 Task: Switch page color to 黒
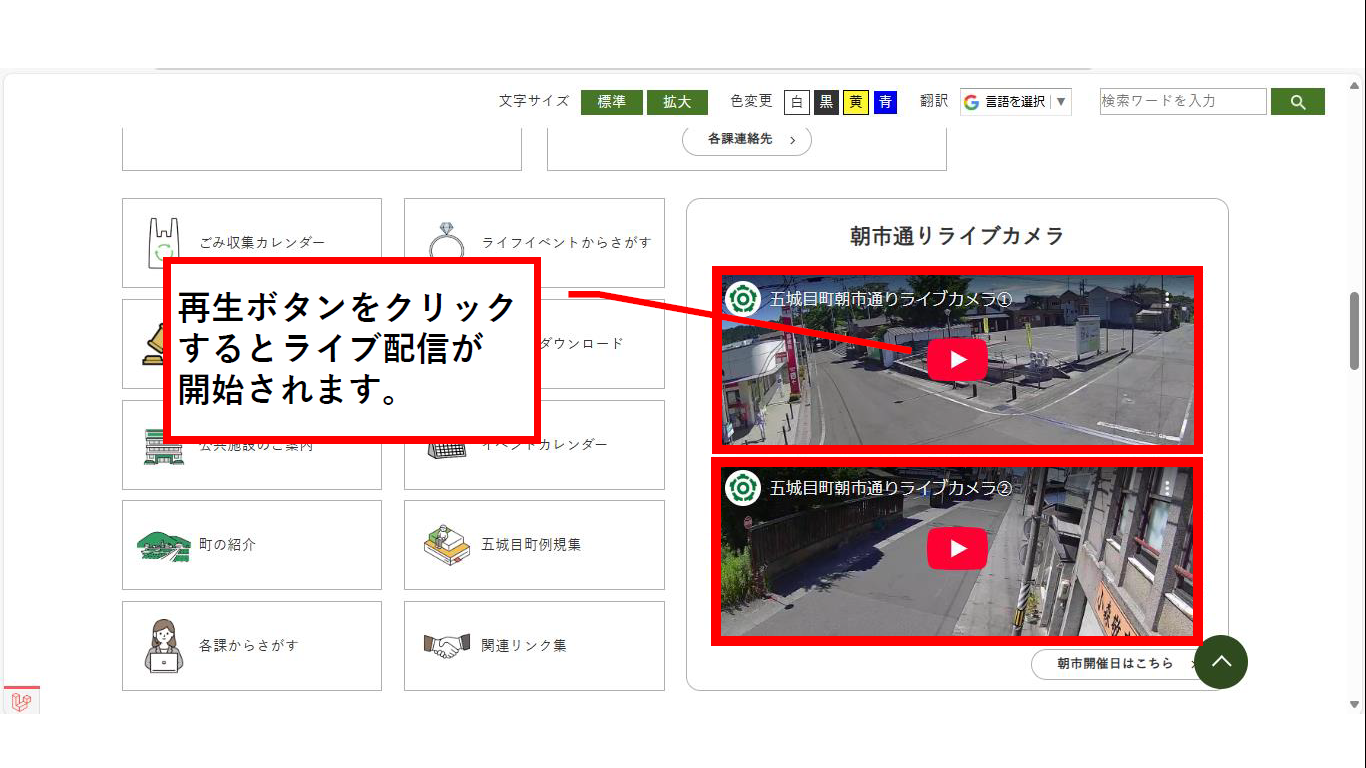826,102
